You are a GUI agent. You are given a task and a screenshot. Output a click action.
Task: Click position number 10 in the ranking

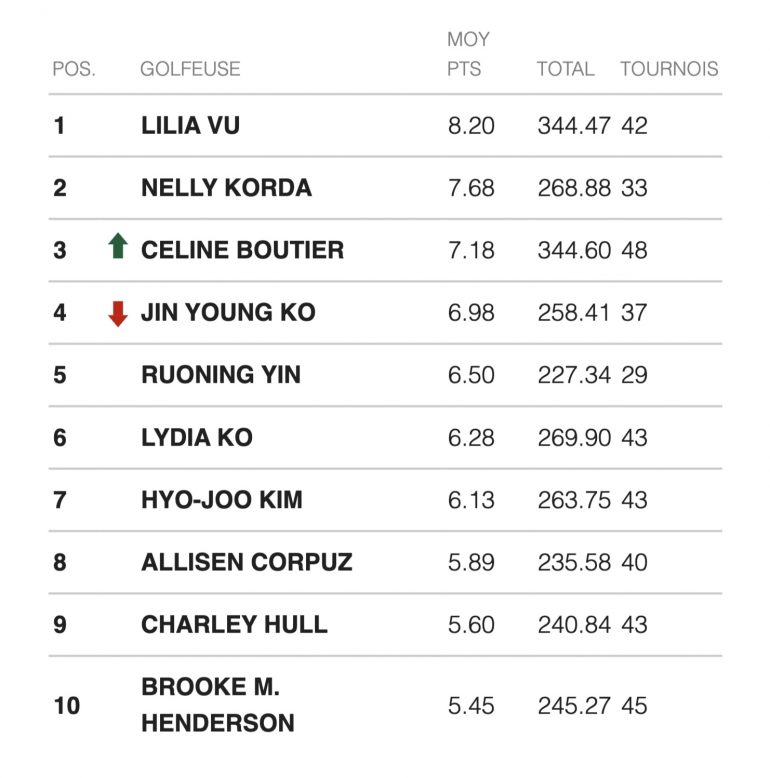(x=66, y=706)
